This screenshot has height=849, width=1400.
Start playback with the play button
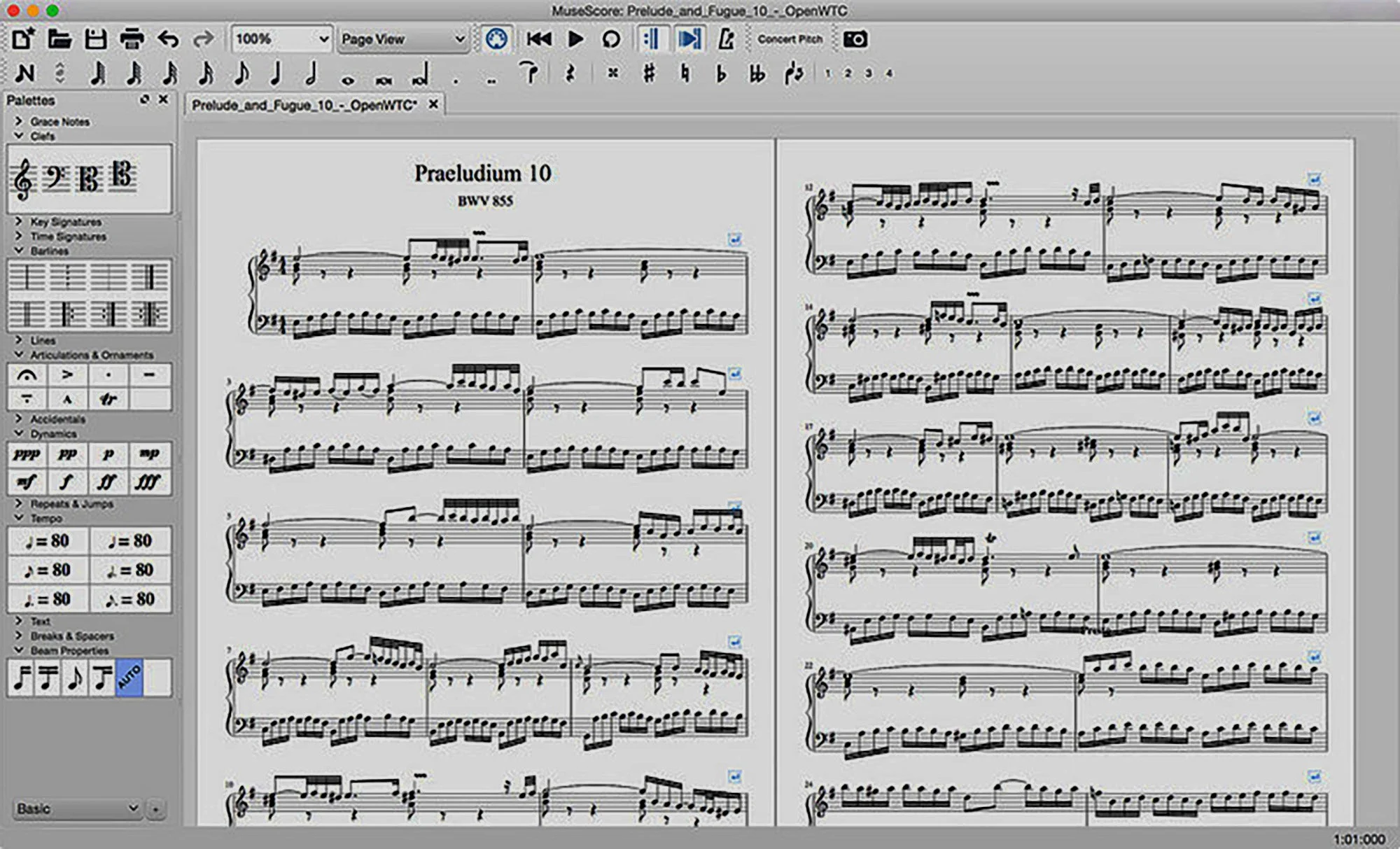coord(575,39)
